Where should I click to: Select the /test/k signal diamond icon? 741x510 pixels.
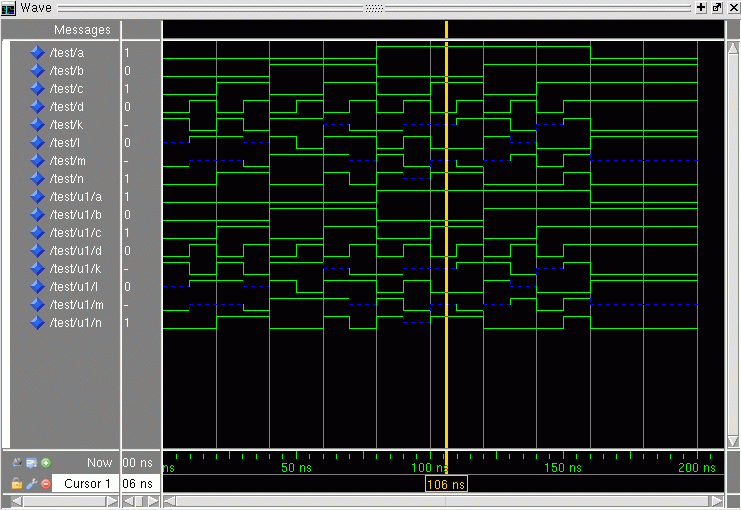pos(37,124)
